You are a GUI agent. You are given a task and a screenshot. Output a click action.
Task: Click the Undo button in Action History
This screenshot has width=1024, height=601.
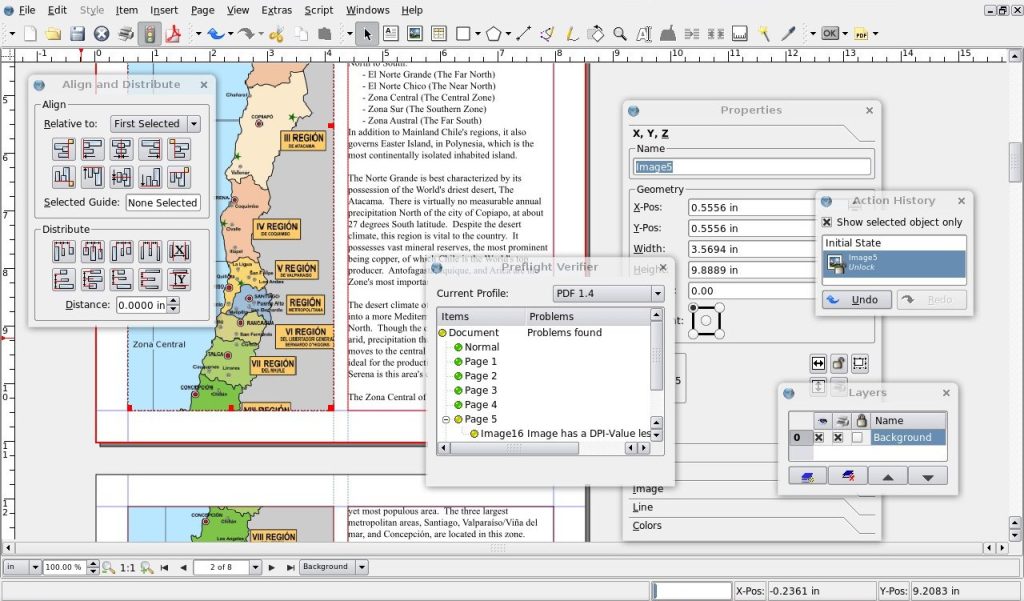click(855, 300)
